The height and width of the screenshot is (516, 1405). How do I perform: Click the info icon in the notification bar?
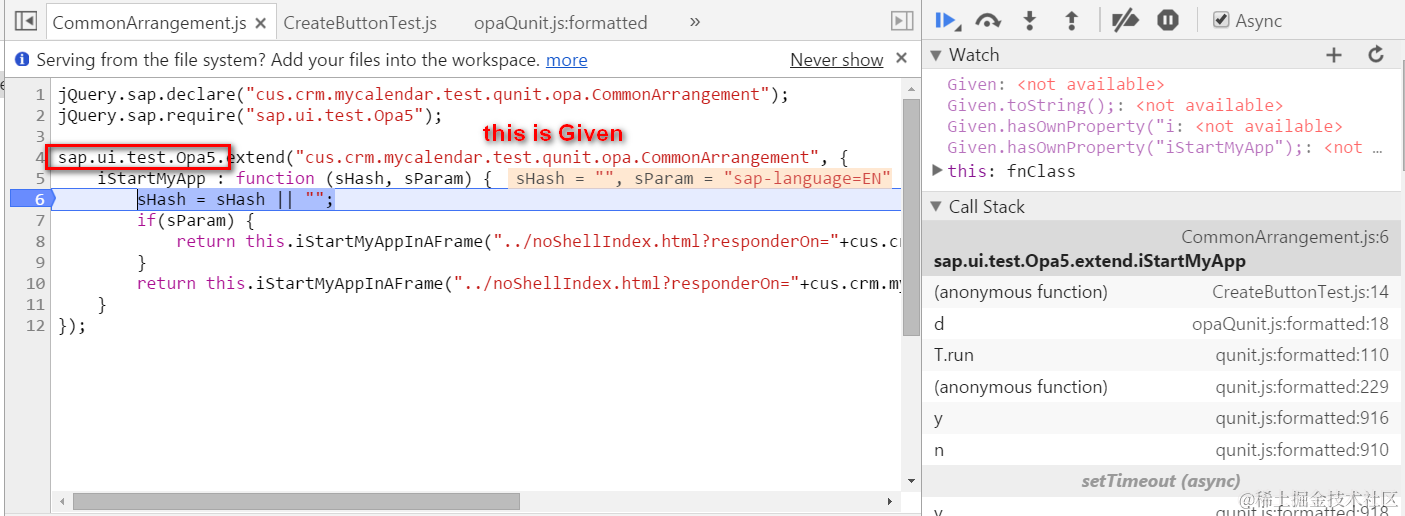pos(22,60)
